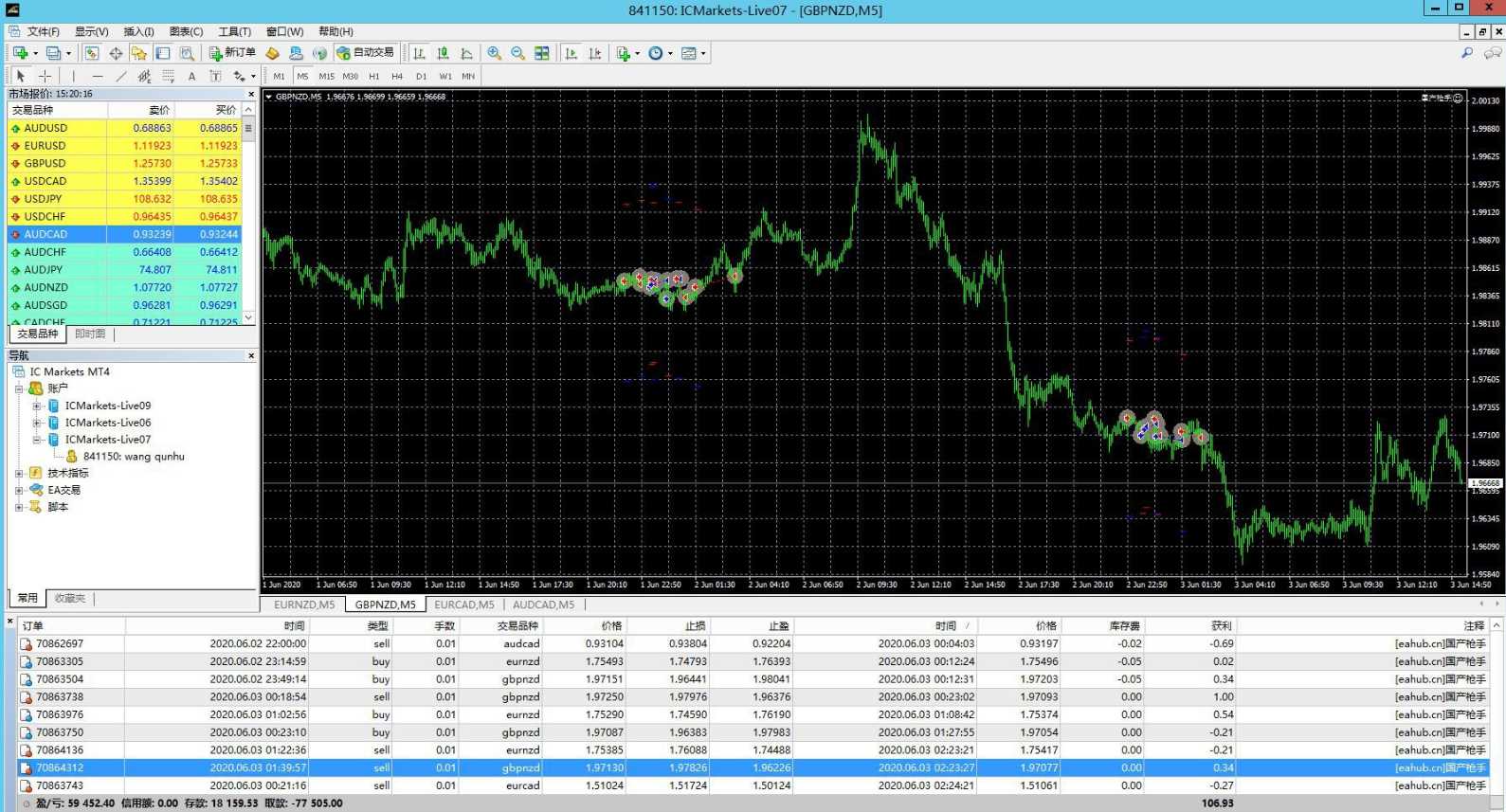1506x812 pixels.
Task: Switch timeframe to D1
Action: click(x=421, y=76)
